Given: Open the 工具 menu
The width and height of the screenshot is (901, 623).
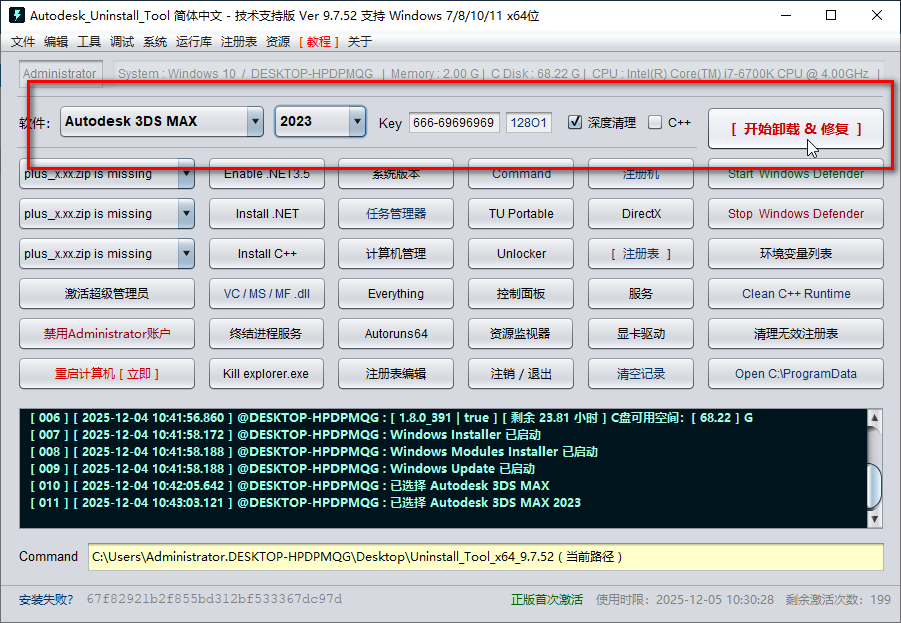Looking at the screenshot, I should [x=89, y=41].
